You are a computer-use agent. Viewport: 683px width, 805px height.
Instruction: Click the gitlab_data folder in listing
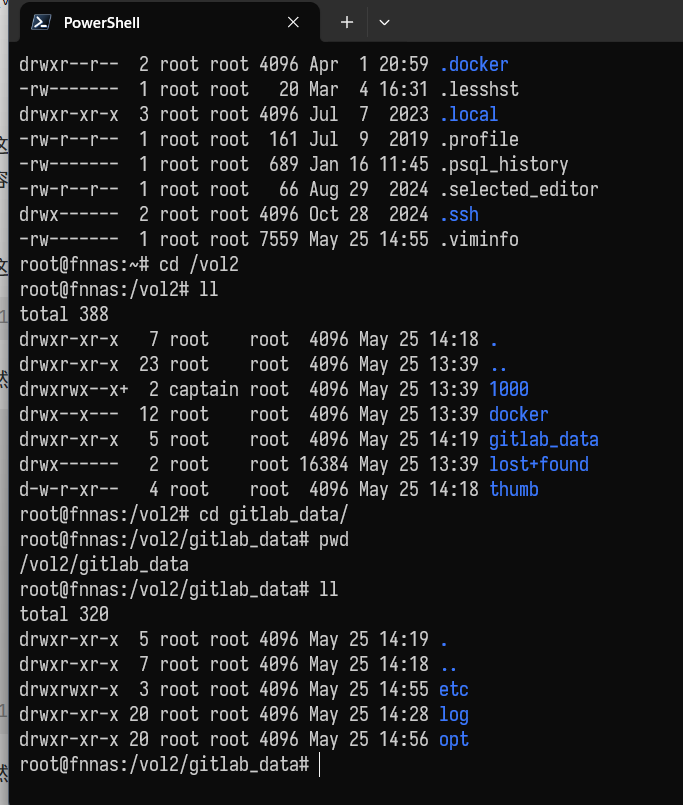coord(543,439)
